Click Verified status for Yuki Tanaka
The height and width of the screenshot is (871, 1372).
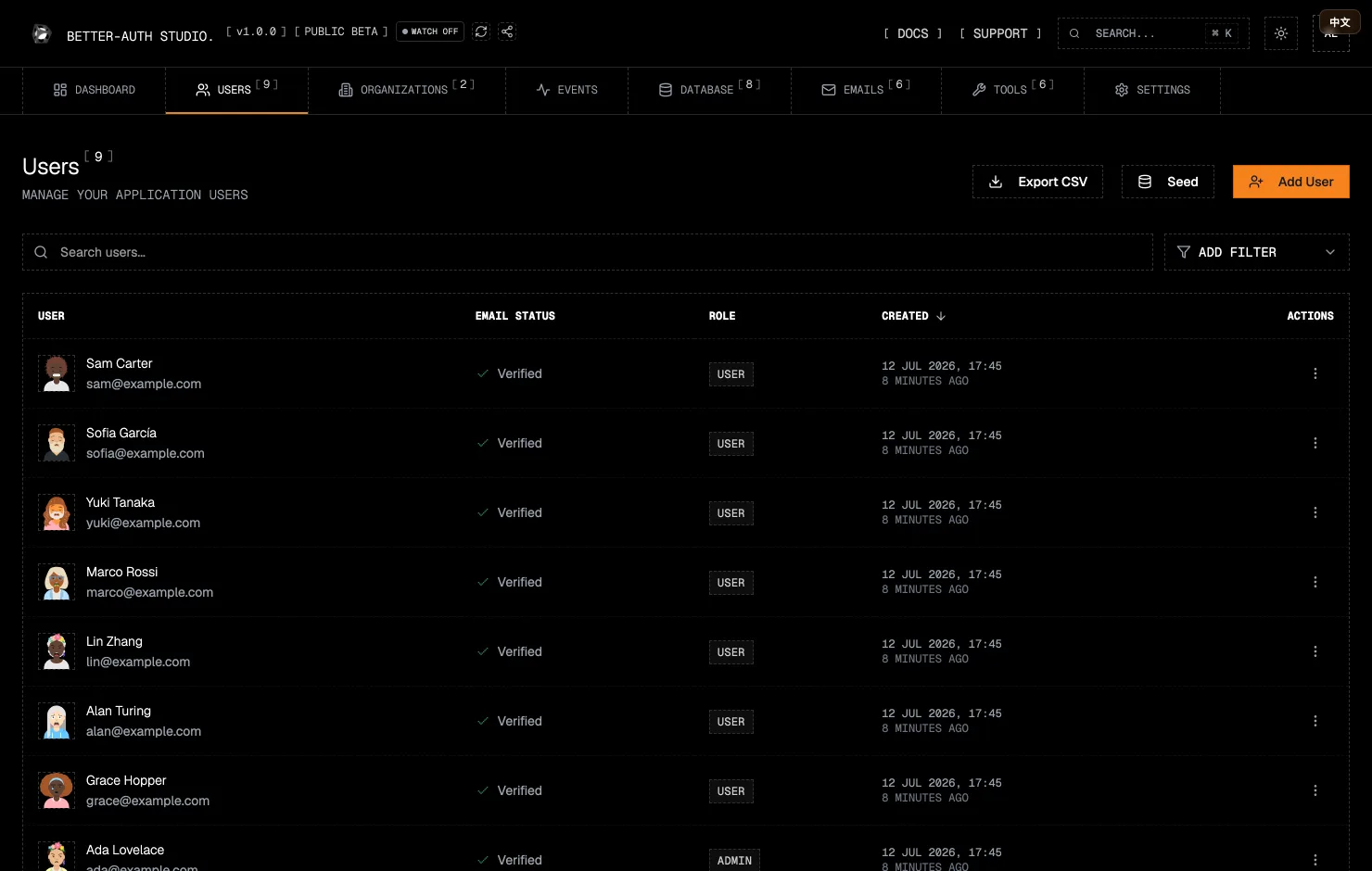click(x=509, y=512)
